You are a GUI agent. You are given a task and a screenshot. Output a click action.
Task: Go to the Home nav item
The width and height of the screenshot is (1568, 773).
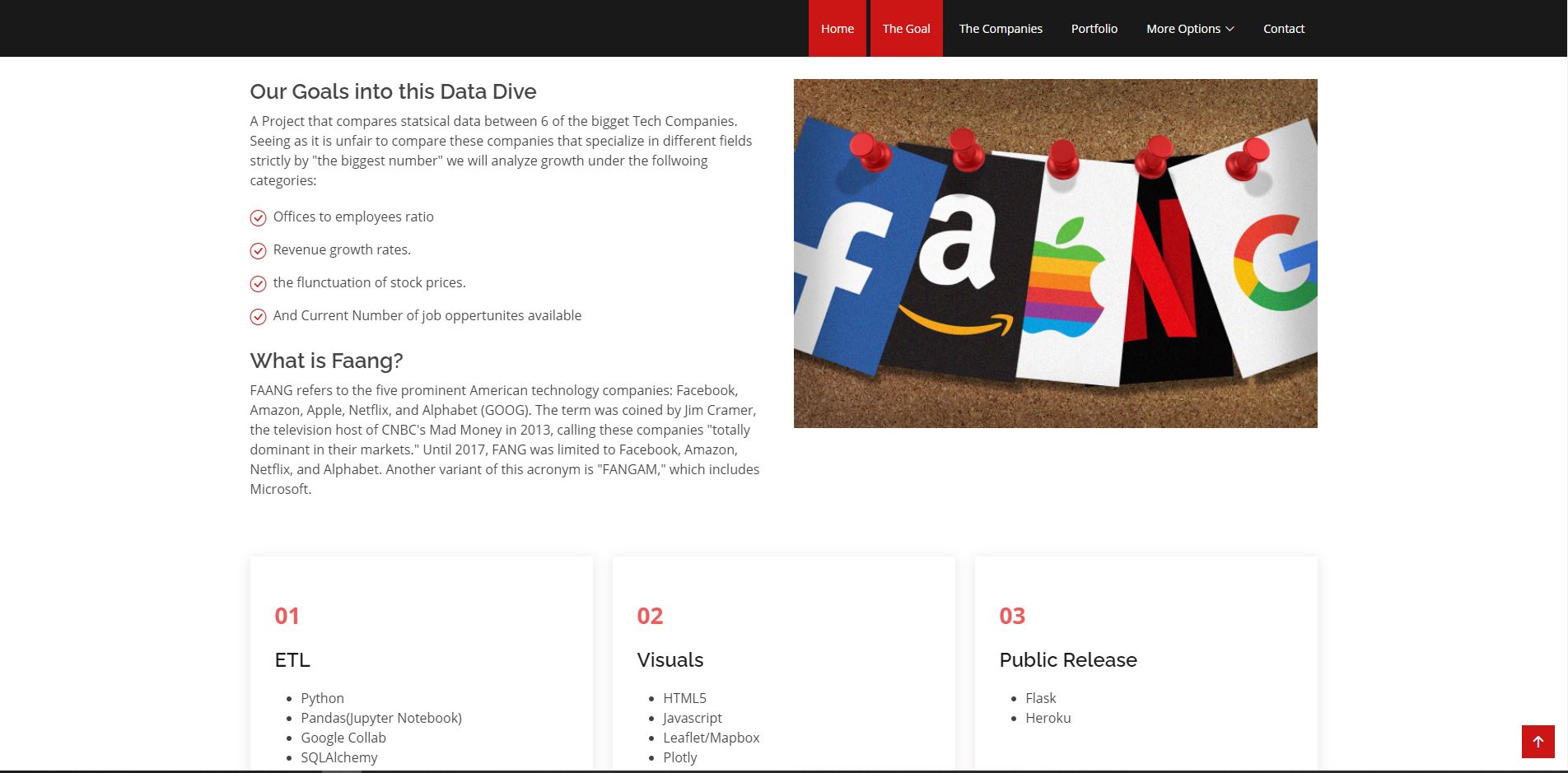coord(837,29)
